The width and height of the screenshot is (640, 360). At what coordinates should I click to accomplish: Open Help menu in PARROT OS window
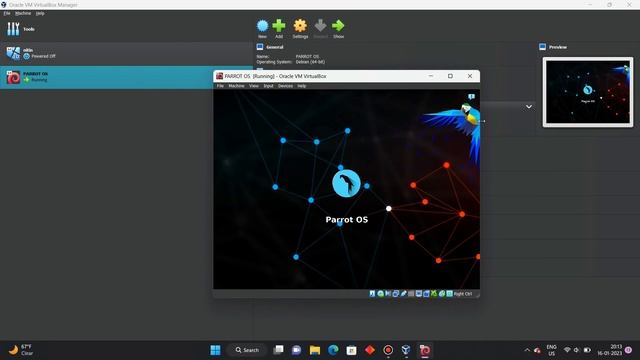point(302,86)
